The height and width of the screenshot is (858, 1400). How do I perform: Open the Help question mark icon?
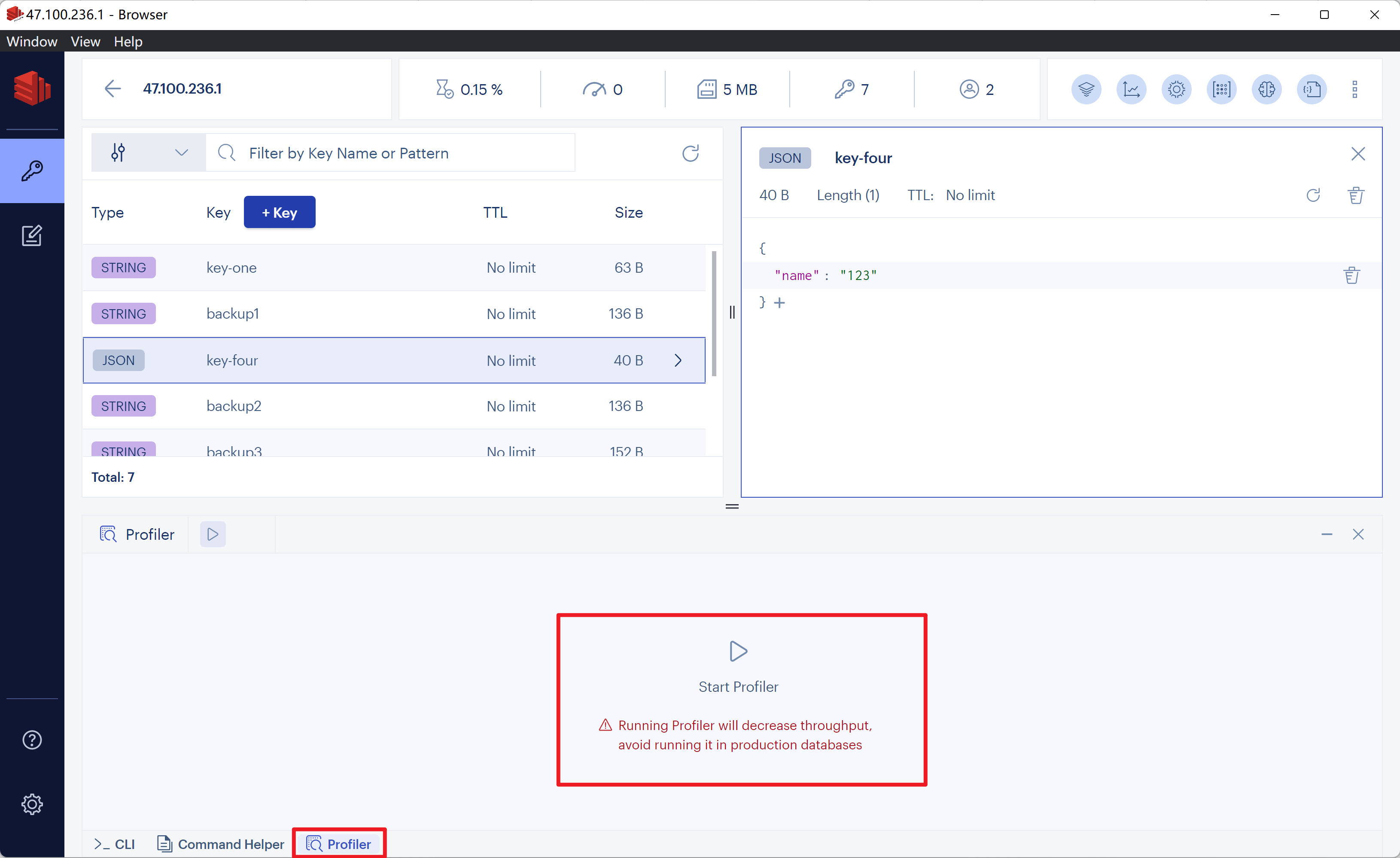[32, 740]
